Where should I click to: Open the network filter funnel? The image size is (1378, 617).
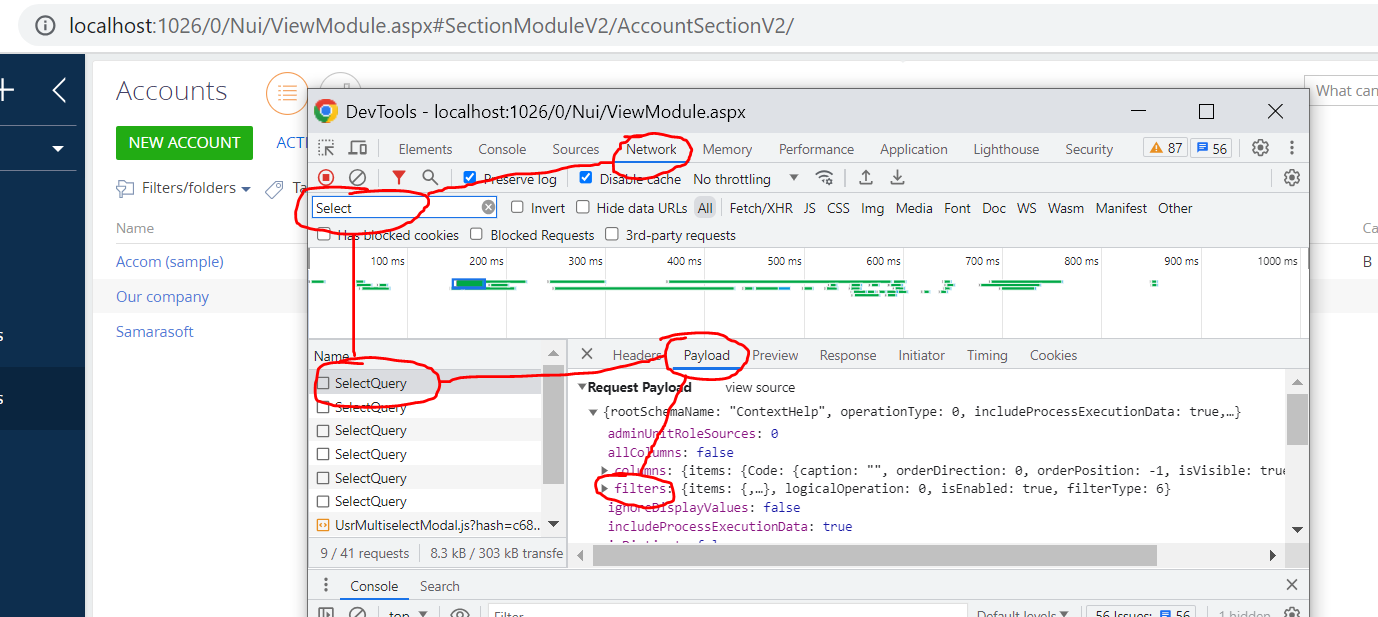click(398, 177)
